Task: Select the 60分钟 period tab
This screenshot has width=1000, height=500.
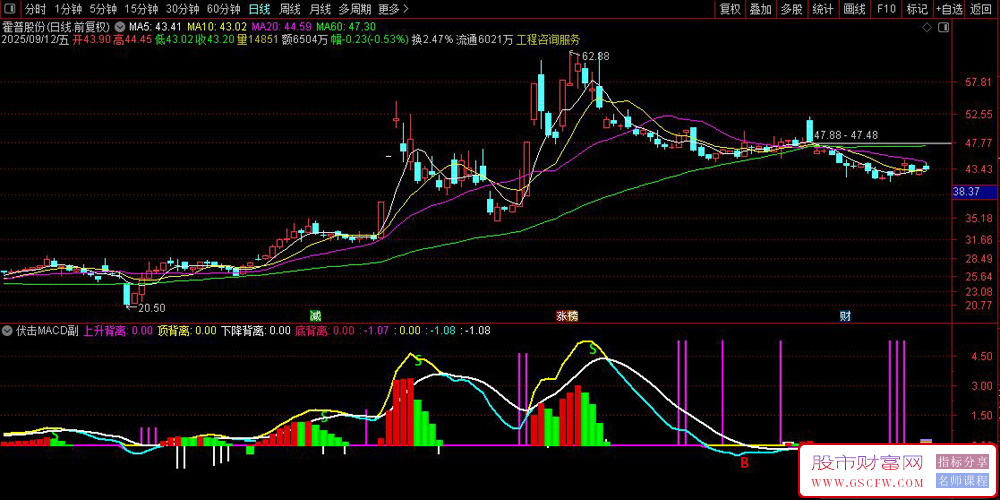Action: point(223,9)
